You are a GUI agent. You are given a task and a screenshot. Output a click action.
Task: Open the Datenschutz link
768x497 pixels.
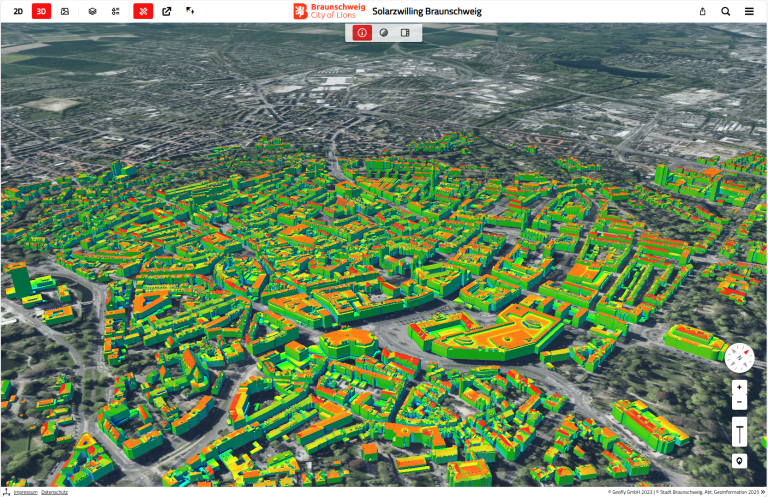[54, 492]
